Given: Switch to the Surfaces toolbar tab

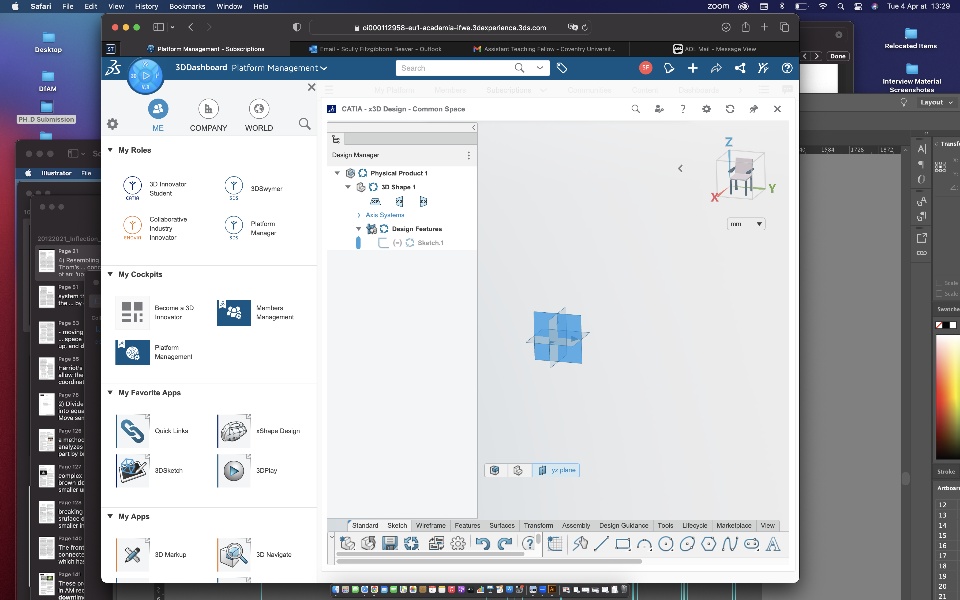Looking at the screenshot, I should [x=502, y=525].
